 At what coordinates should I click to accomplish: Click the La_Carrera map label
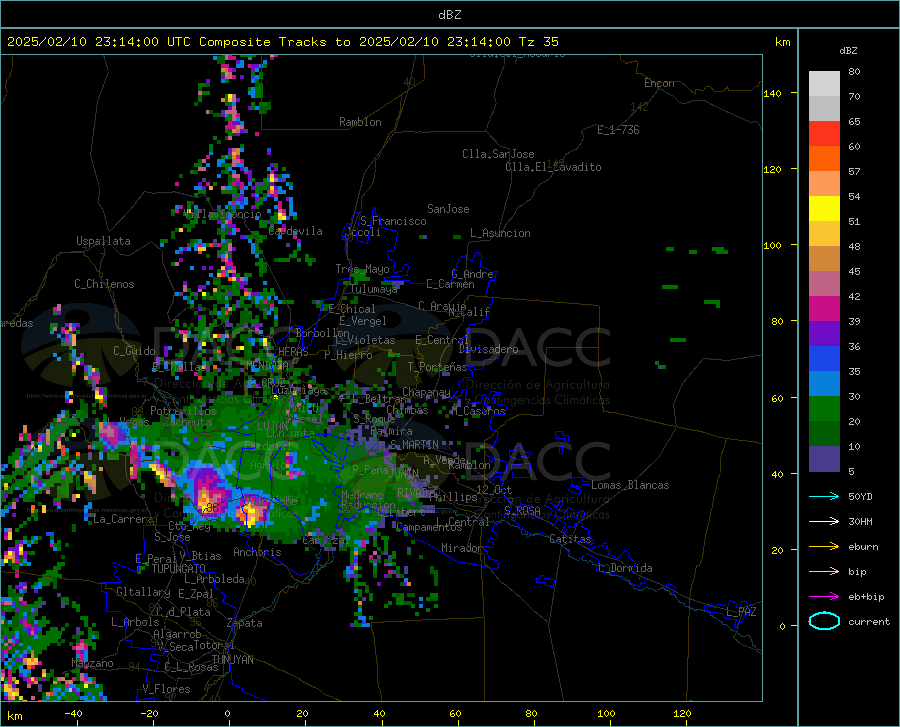point(123,519)
